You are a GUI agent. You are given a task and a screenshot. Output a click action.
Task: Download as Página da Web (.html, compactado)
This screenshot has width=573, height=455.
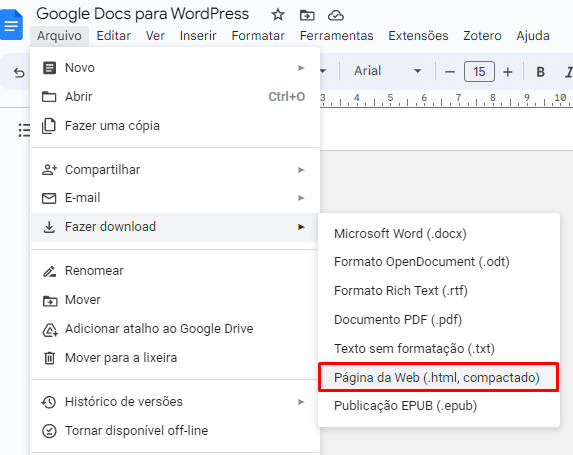pos(439,378)
